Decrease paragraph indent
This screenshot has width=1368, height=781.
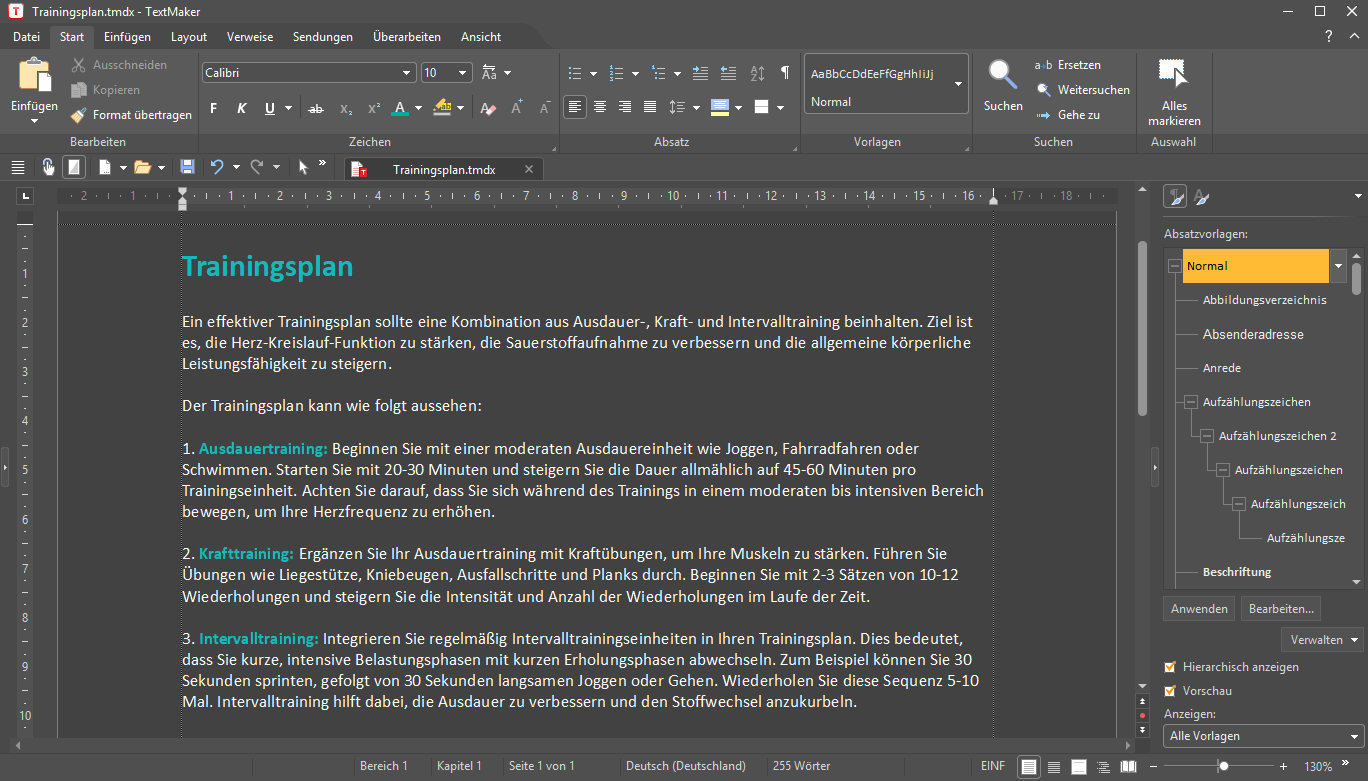tap(728, 73)
